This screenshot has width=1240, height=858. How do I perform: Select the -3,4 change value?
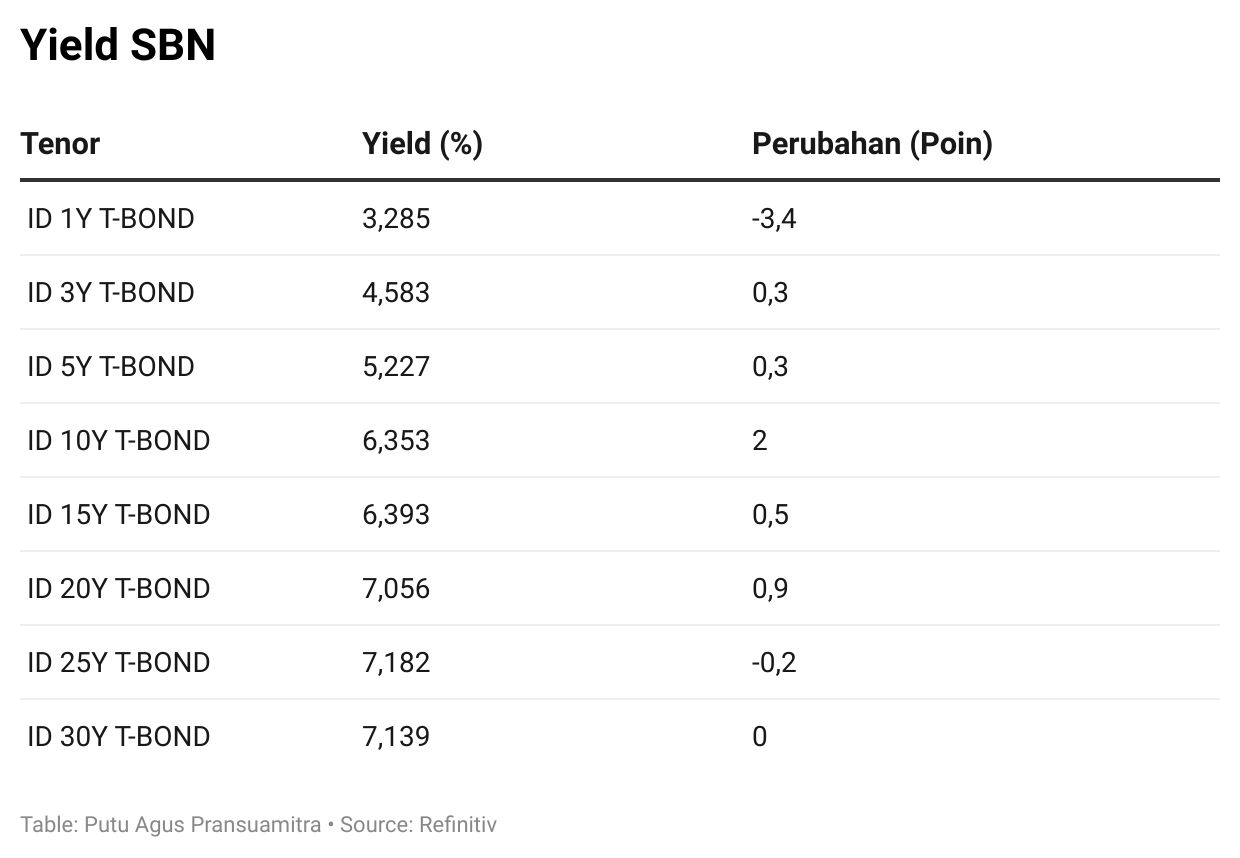pos(774,218)
